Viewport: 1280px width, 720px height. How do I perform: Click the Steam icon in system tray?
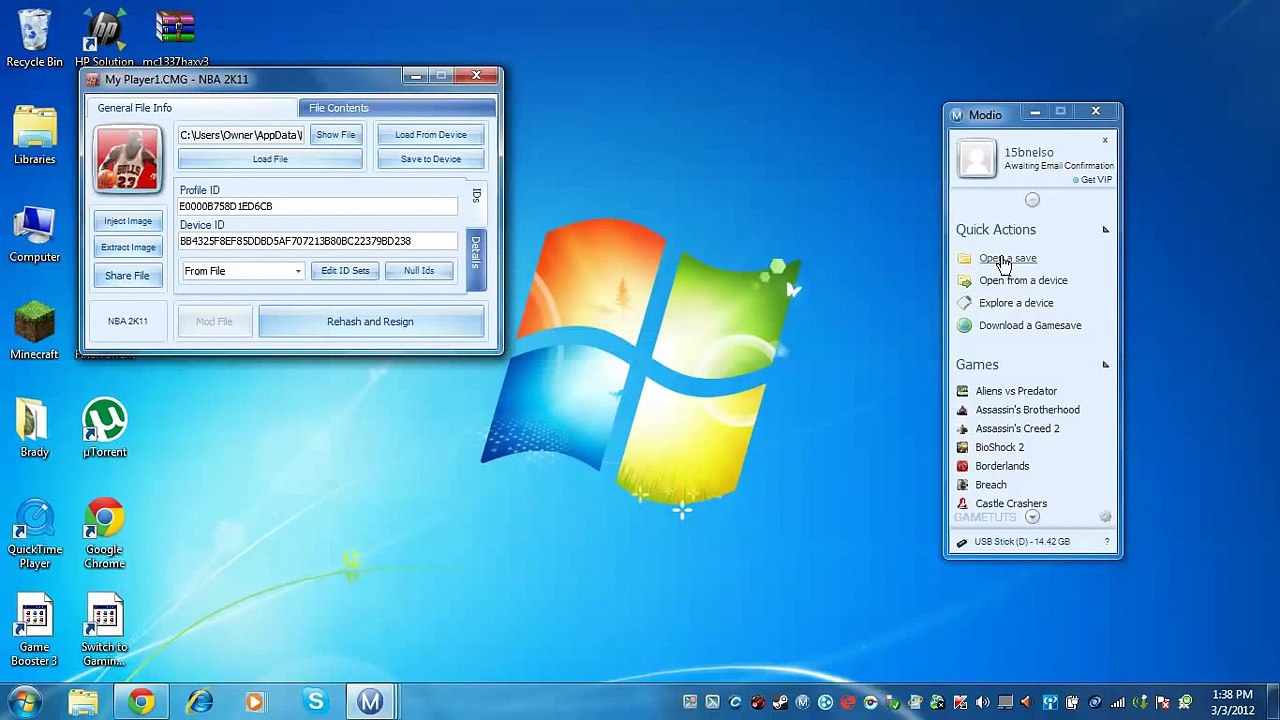[780, 702]
